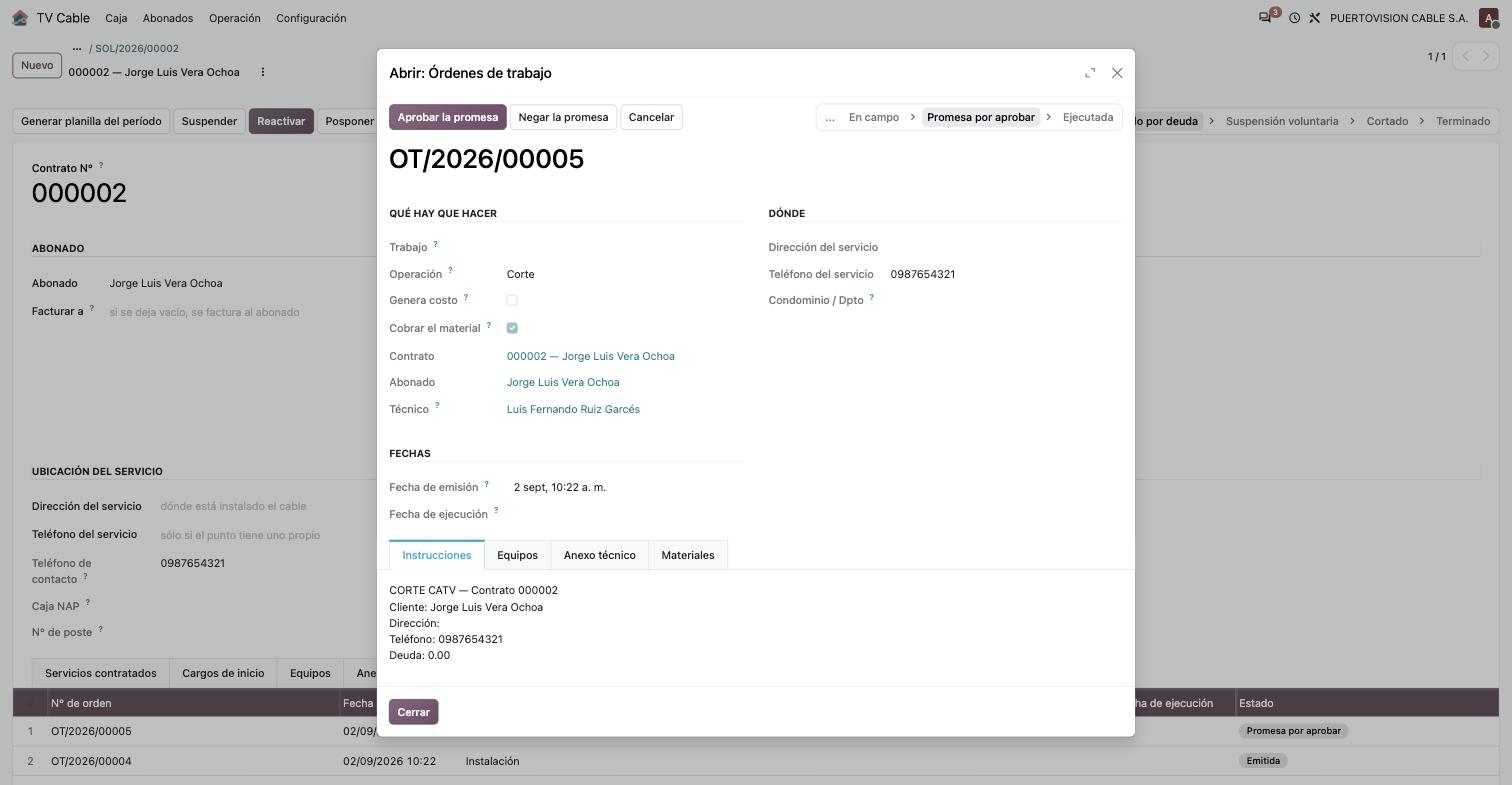The width and height of the screenshot is (1512, 785).
Task: Show help tooltip for Fecha de ejecución
Action: coord(496,510)
